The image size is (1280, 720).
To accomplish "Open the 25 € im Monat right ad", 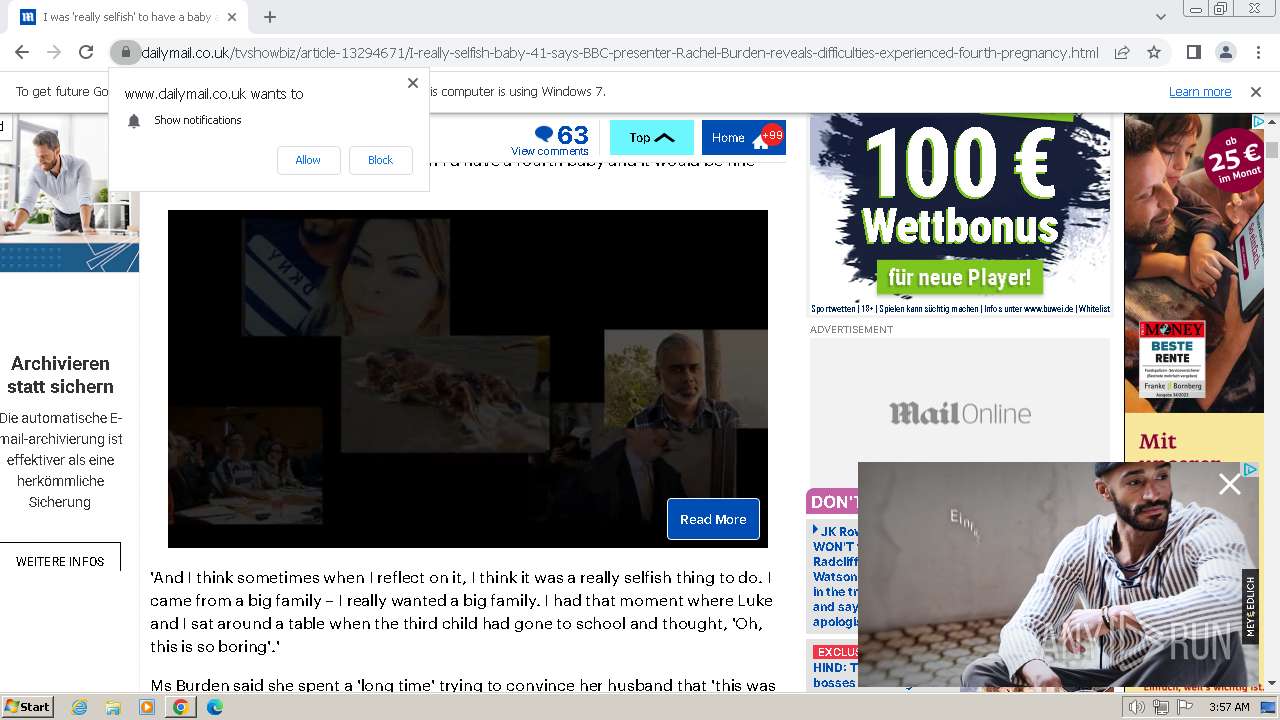I will 1194,263.
